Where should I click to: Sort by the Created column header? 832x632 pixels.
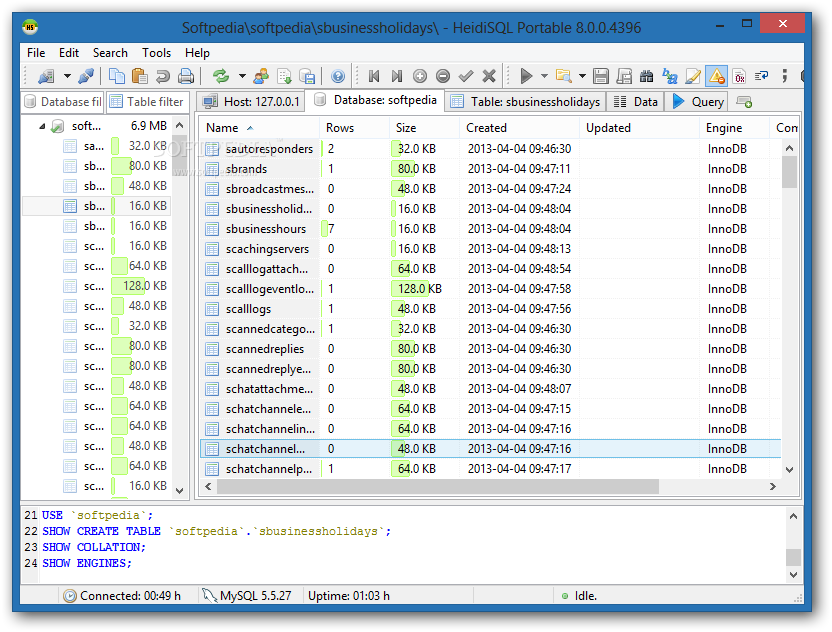click(x=519, y=128)
